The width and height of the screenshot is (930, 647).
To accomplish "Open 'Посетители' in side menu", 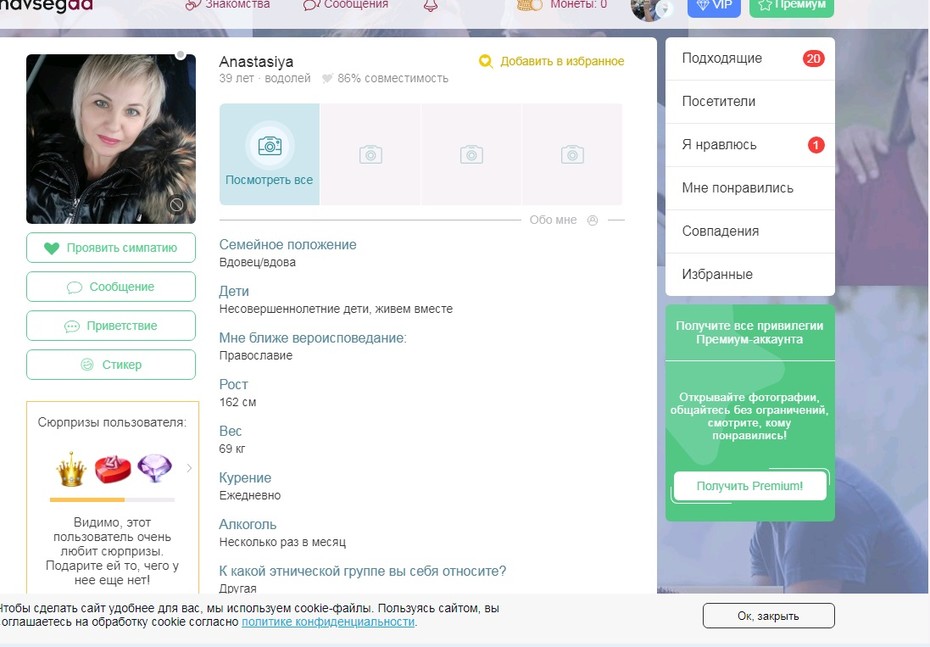I will tap(750, 101).
